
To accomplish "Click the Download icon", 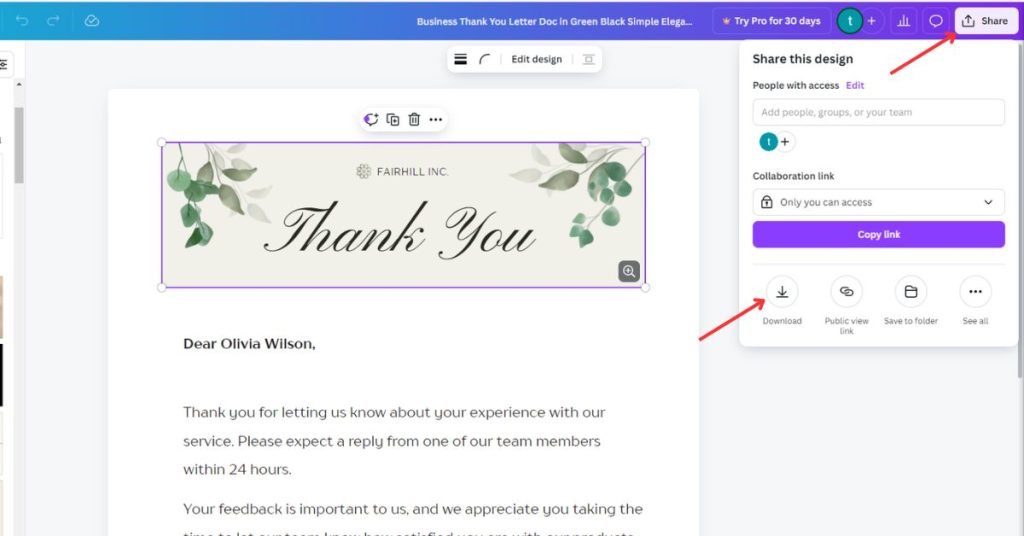I will pyautogui.click(x=782, y=292).
